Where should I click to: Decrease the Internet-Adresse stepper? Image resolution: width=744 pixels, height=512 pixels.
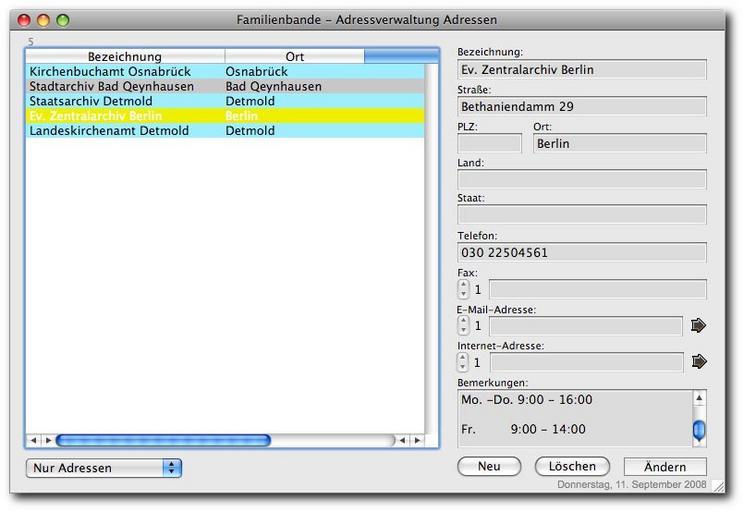click(463, 367)
